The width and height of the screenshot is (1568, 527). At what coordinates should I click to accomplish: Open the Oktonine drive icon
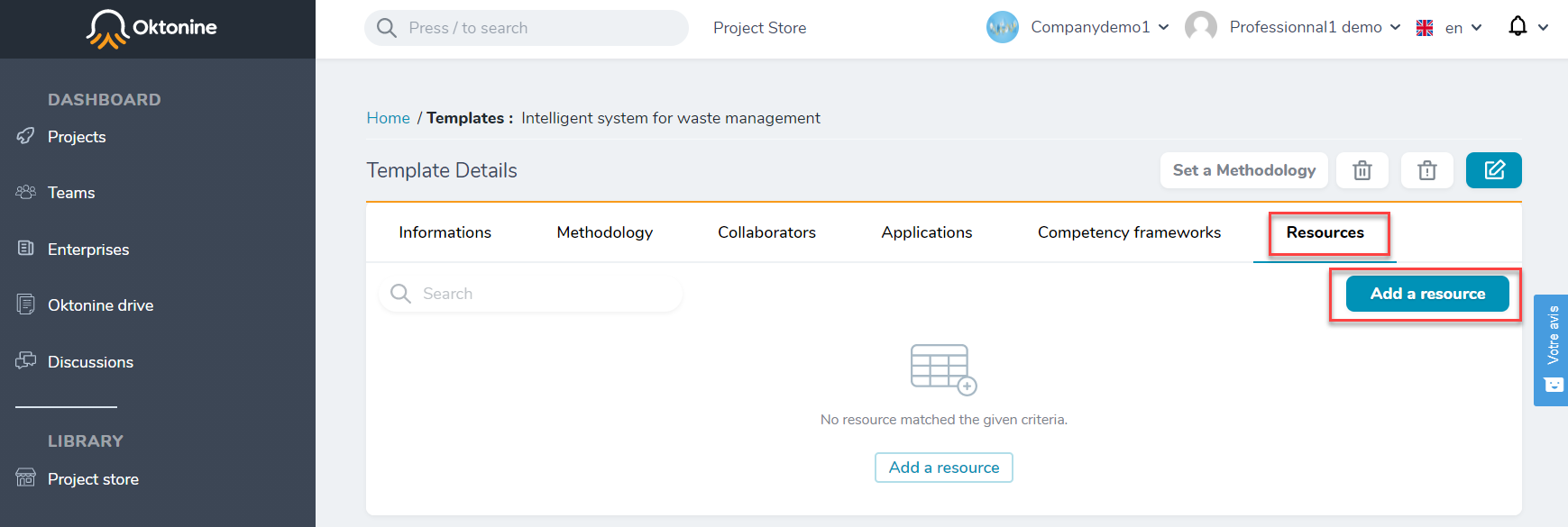tap(25, 304)
